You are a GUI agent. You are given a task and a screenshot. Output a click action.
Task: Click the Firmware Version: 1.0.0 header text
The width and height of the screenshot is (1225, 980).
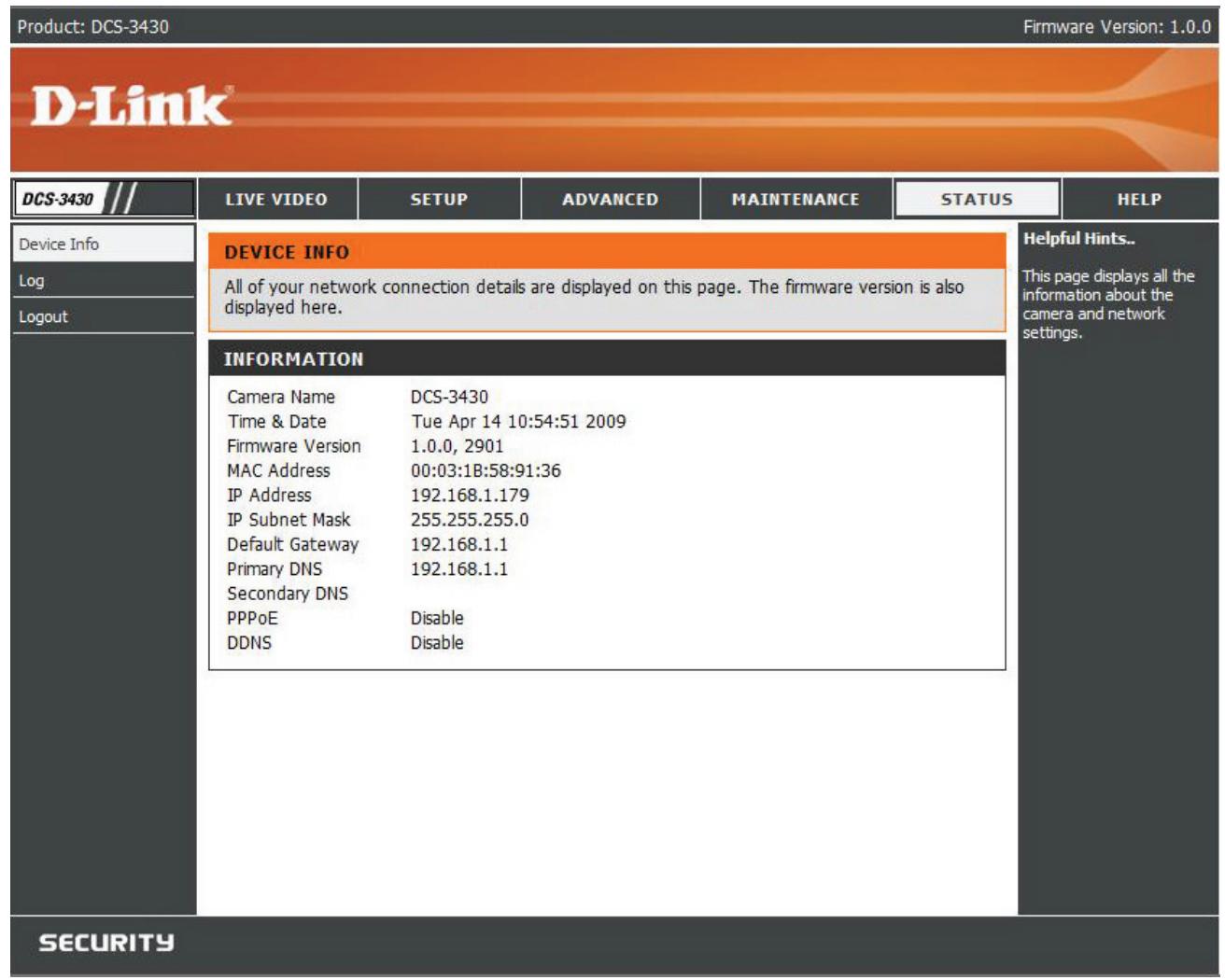point(1117,26)
